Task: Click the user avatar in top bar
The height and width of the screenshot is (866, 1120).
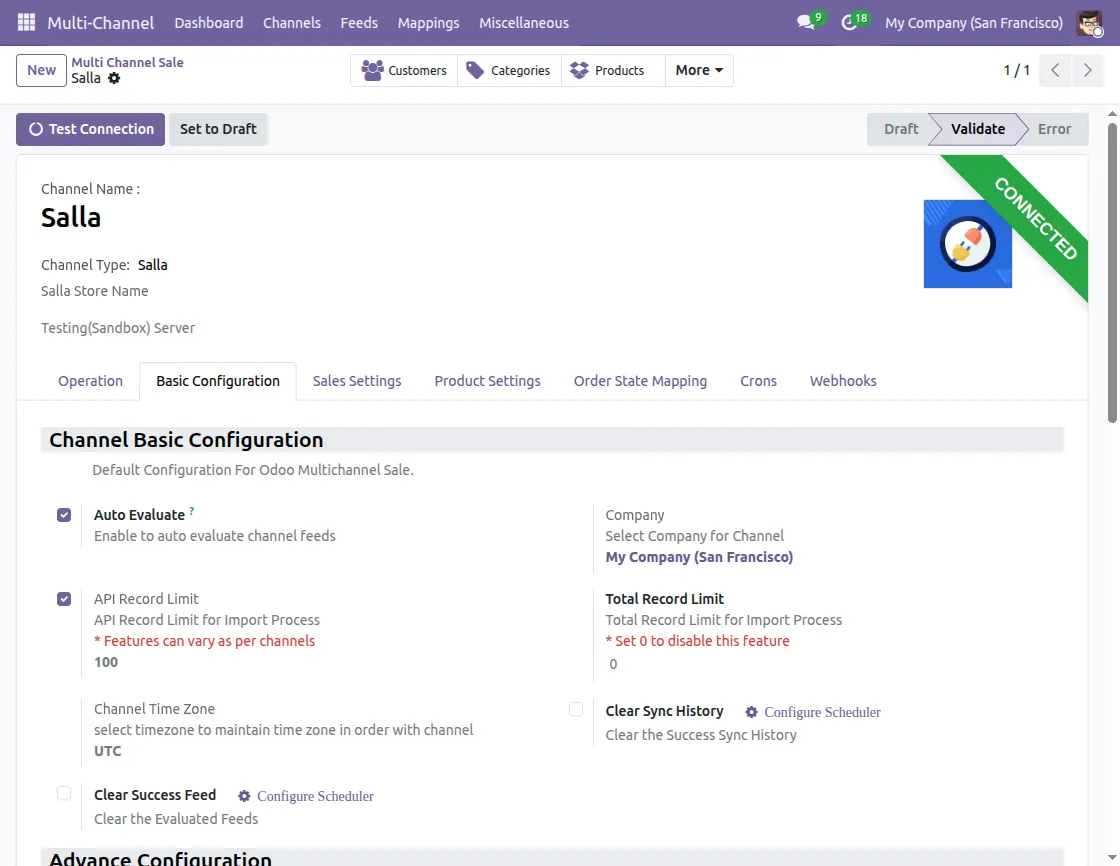Action: pyautogui.click(x=1089, y=22)
